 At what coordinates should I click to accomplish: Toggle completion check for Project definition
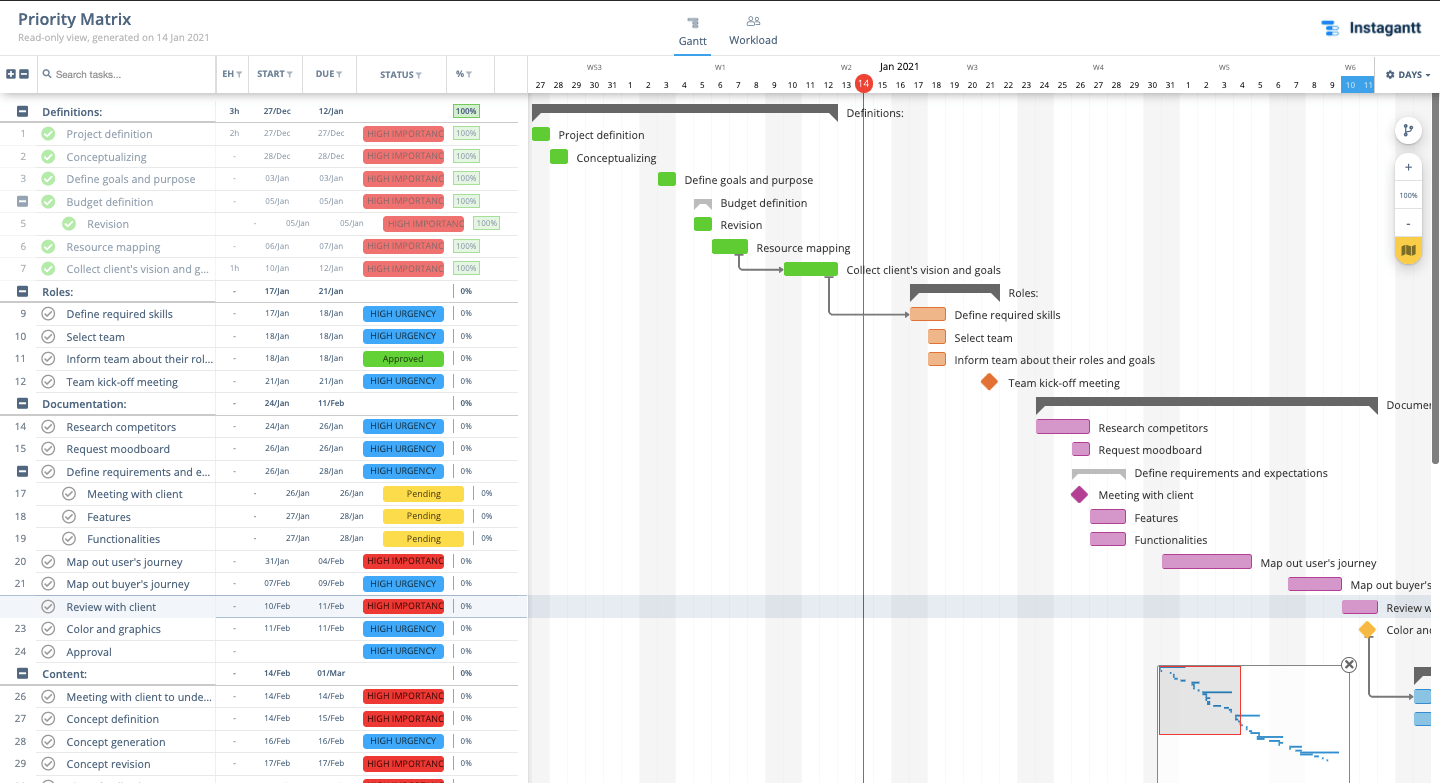(x=48, y=134)
